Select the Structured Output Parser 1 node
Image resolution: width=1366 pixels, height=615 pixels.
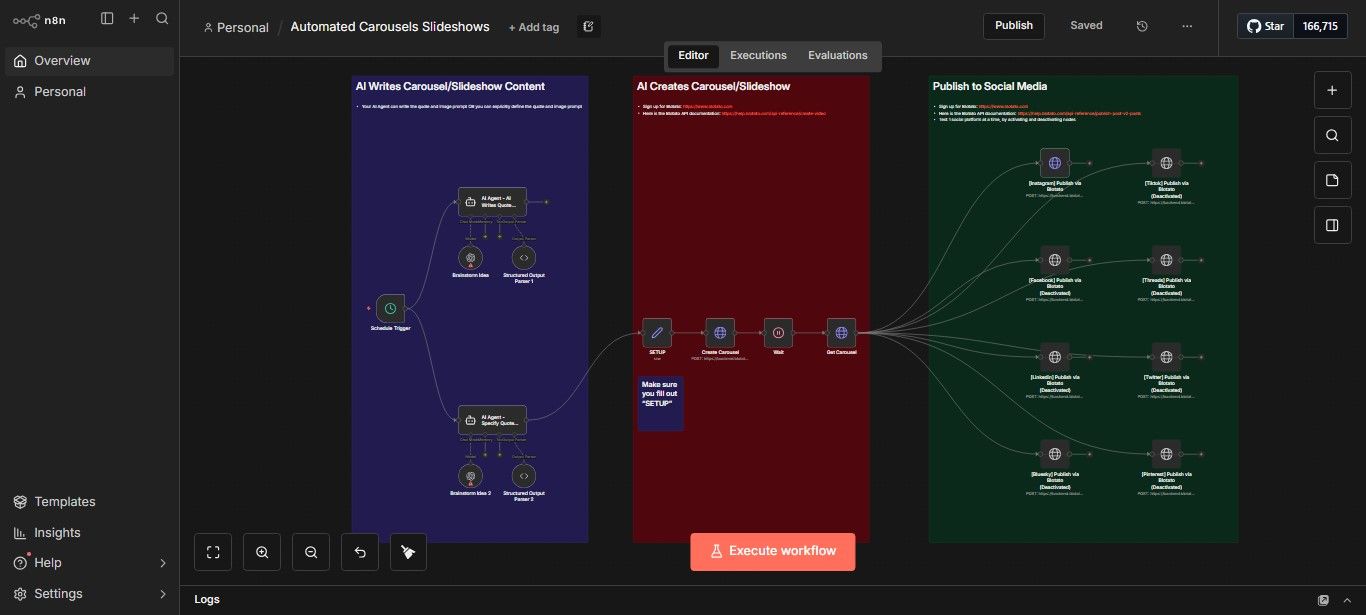point(524,258)
